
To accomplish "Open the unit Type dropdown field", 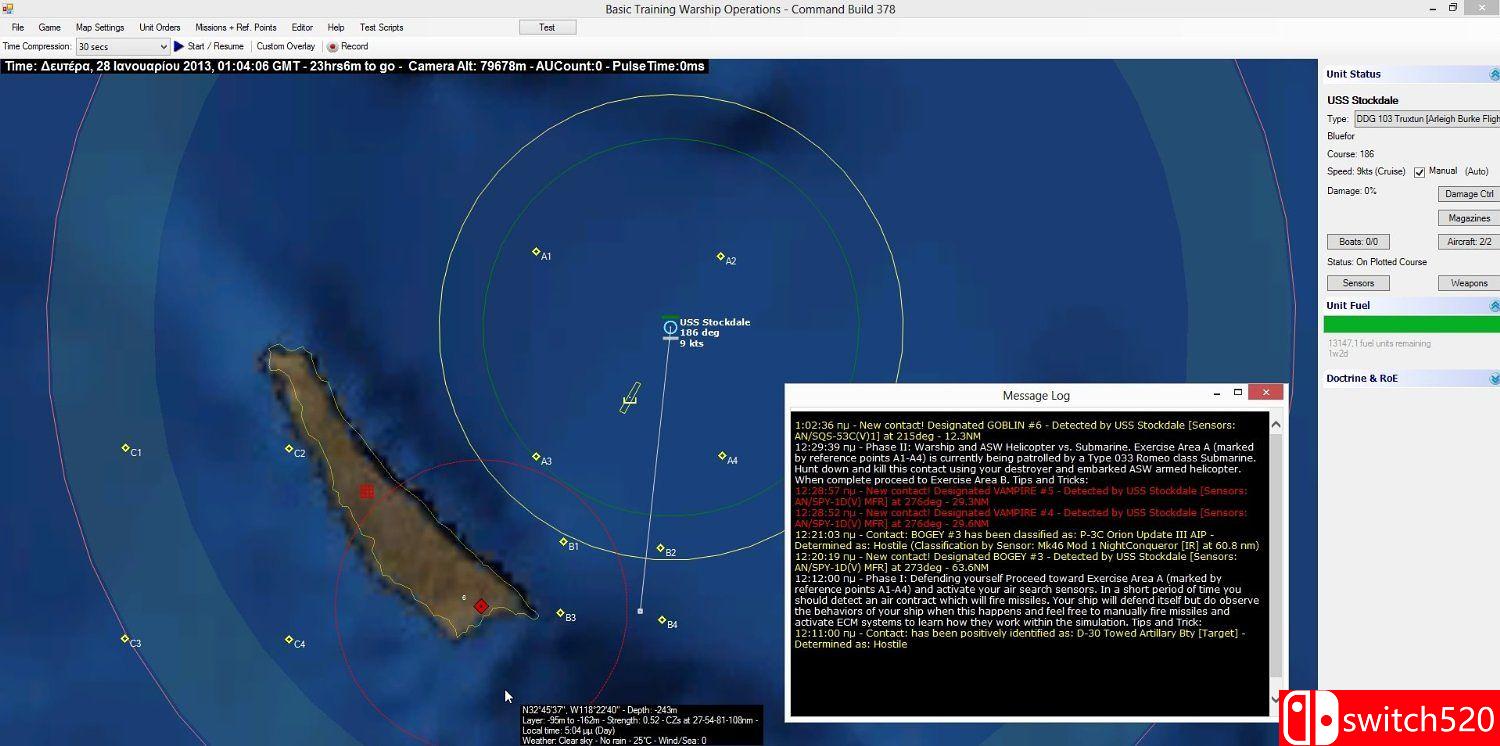I will [x=1427, y=118].
